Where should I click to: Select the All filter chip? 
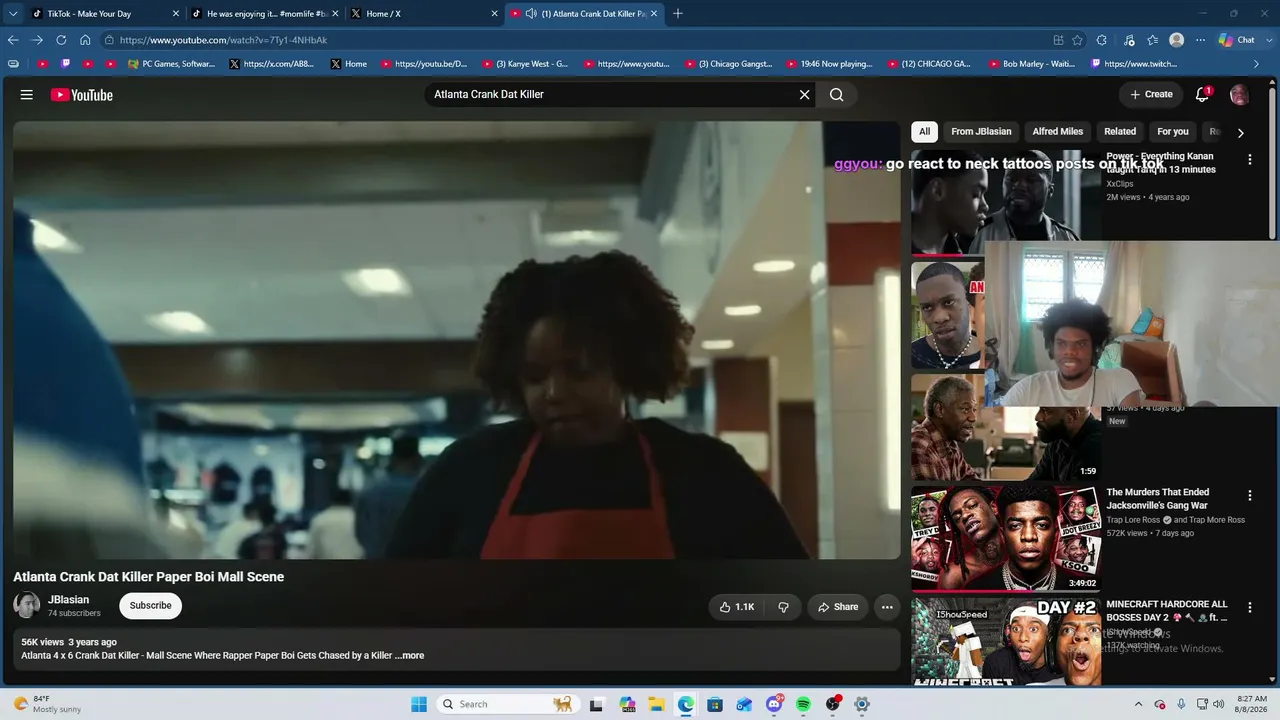pos(925,132)
